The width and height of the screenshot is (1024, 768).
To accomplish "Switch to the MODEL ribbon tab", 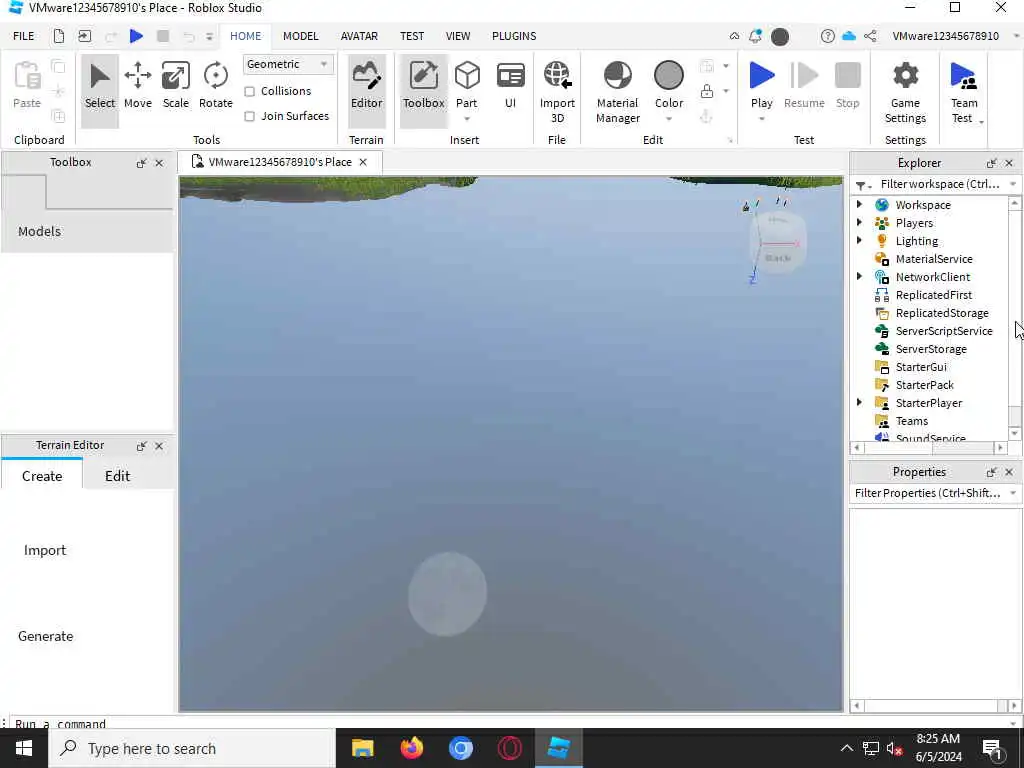I will coord(300,36).
